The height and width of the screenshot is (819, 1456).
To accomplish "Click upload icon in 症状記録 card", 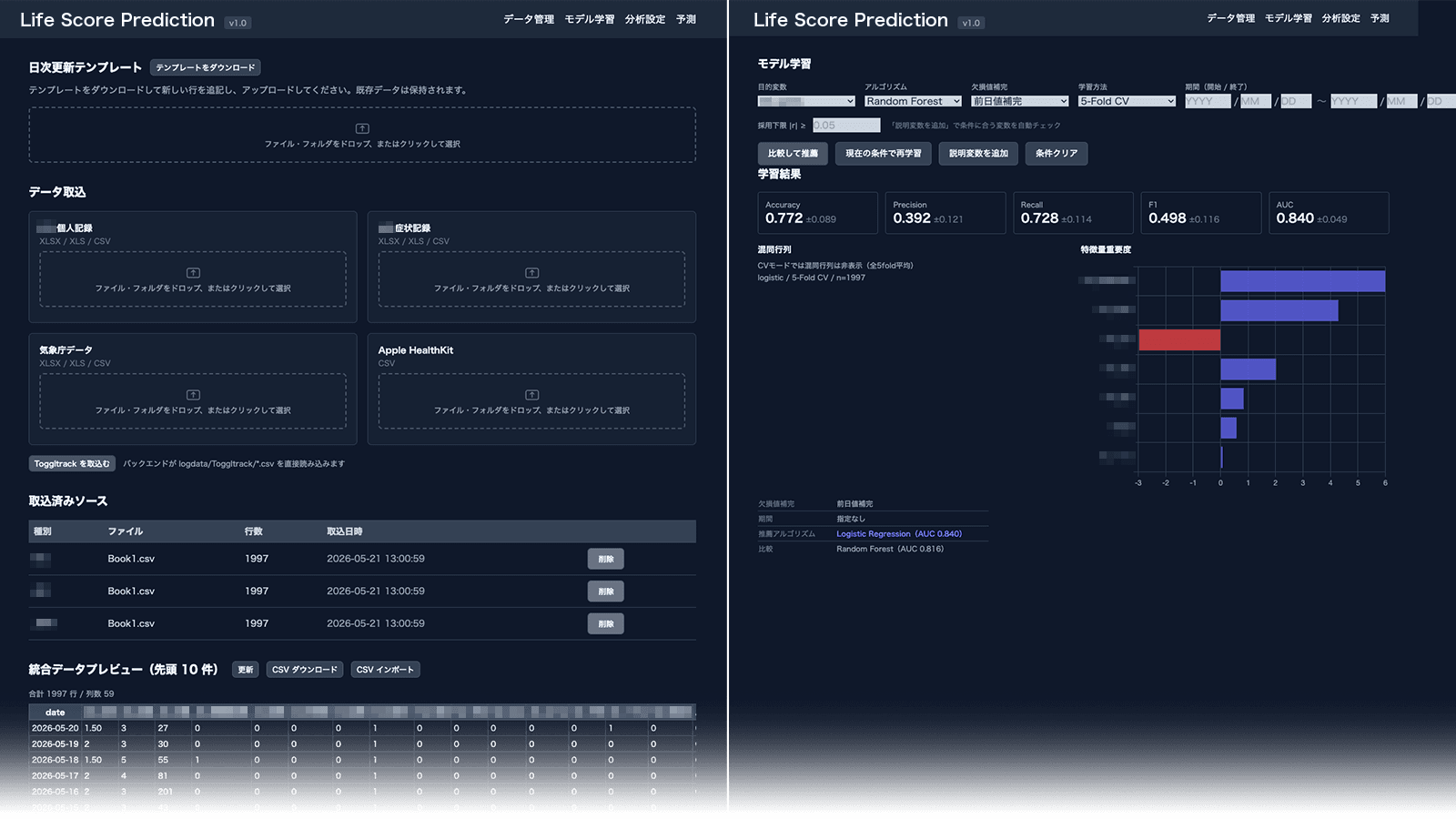I will pyautogui.click(x=532, y=272).
